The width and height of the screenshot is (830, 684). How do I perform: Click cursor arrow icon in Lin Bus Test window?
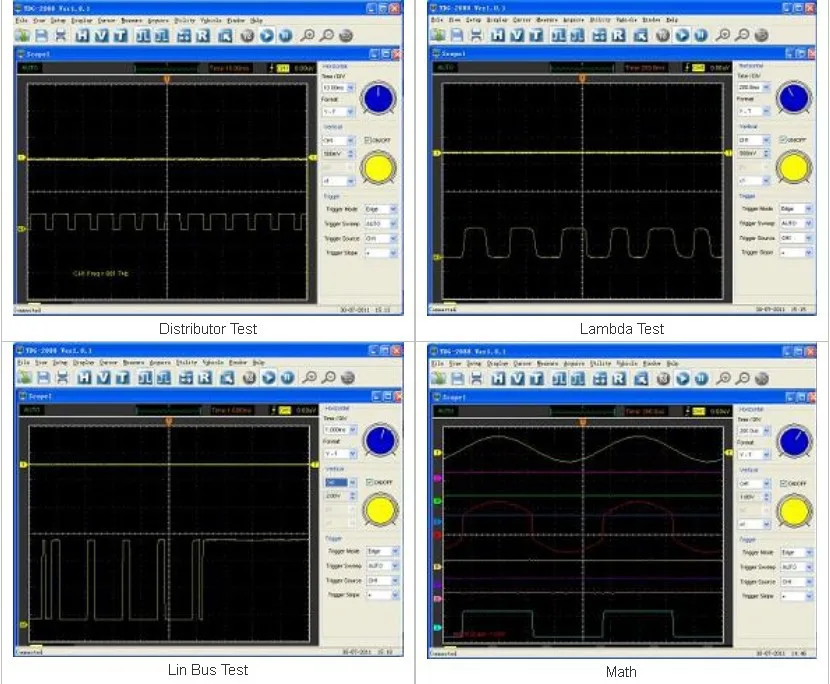[227, 377]
